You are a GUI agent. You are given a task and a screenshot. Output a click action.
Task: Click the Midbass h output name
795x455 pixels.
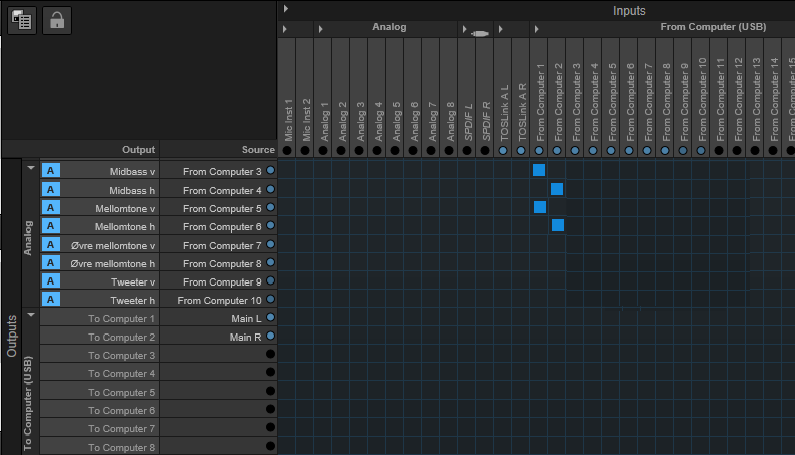click(110, 190)
